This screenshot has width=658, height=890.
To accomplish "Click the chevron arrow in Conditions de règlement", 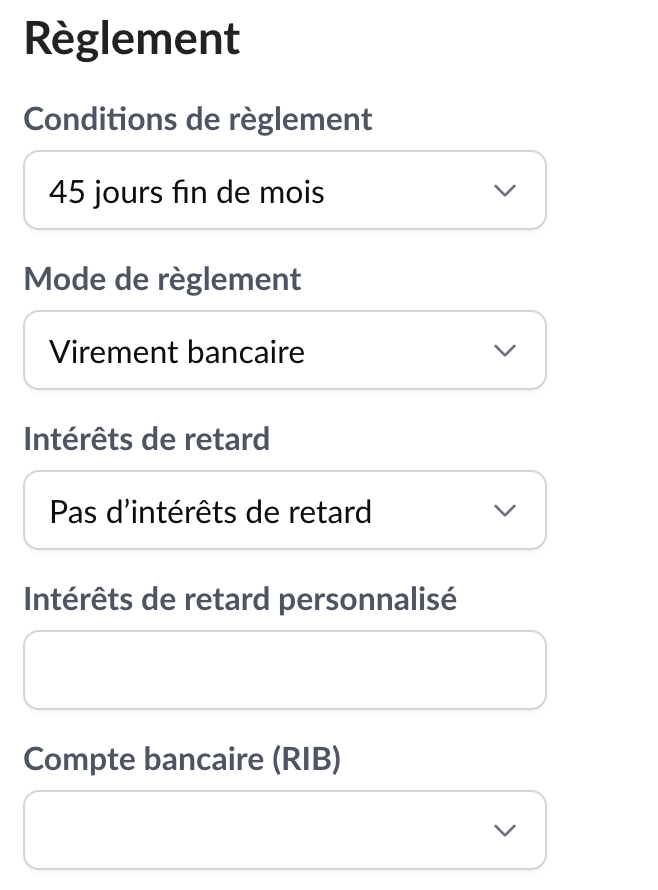I will pyautogui.click(x=506, y=190).
